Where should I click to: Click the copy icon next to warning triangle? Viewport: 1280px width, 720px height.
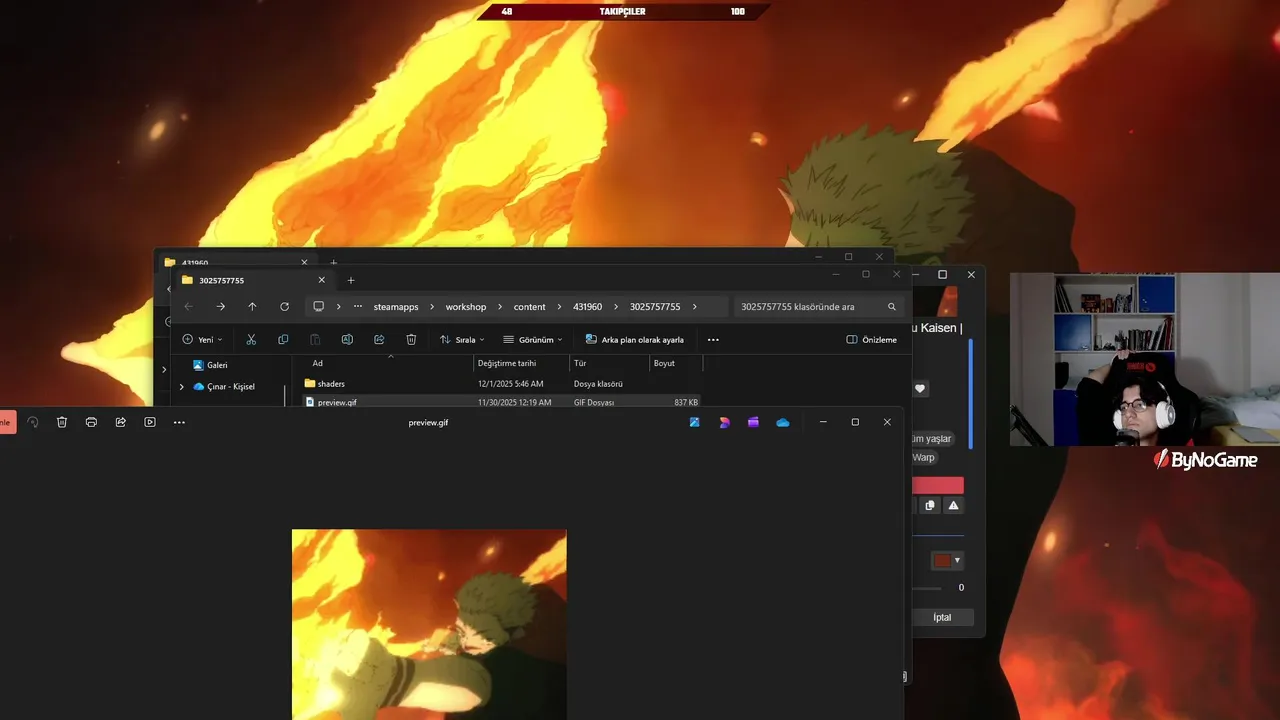(930, 506)
